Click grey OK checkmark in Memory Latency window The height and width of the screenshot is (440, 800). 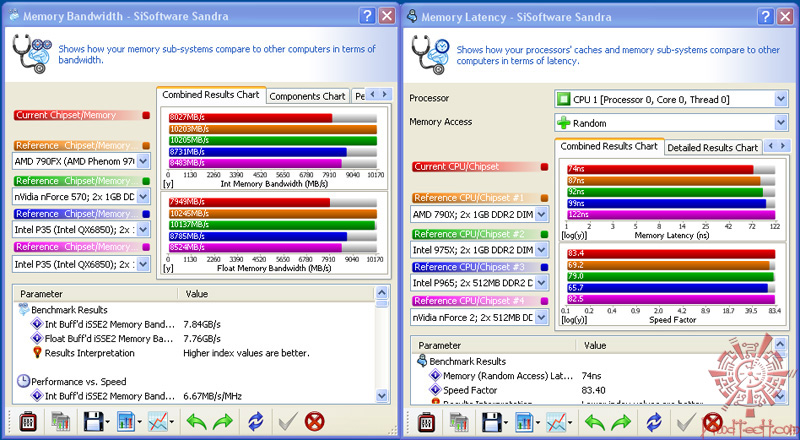pyautogui.click(x=686, y=423)
